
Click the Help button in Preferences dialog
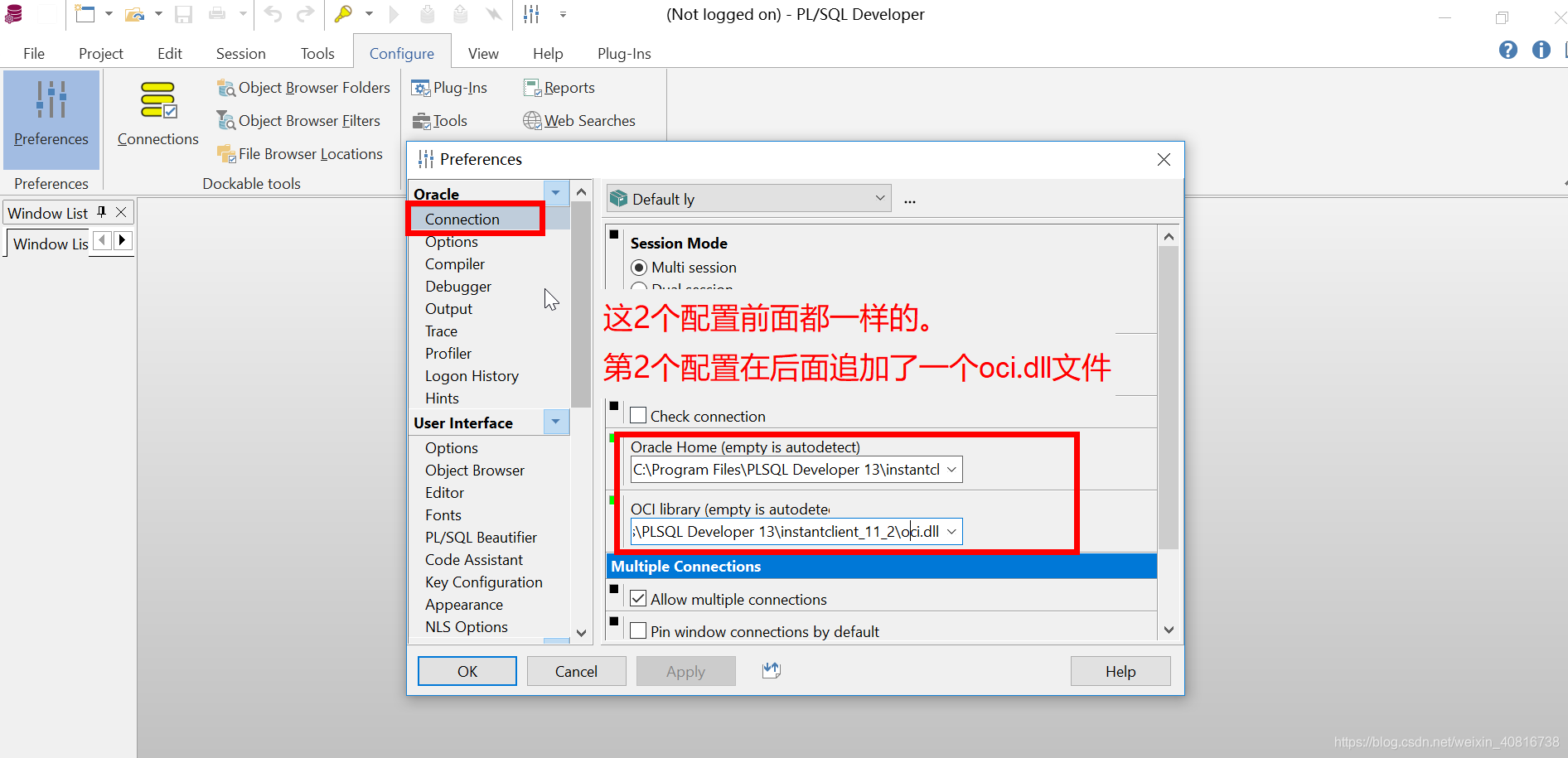[x=1120, y=671]
